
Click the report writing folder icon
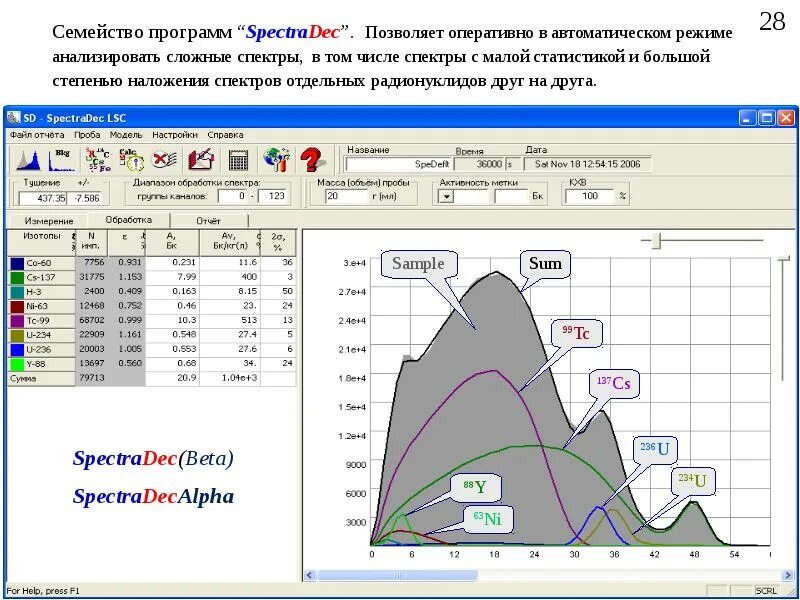click(201, 160)
